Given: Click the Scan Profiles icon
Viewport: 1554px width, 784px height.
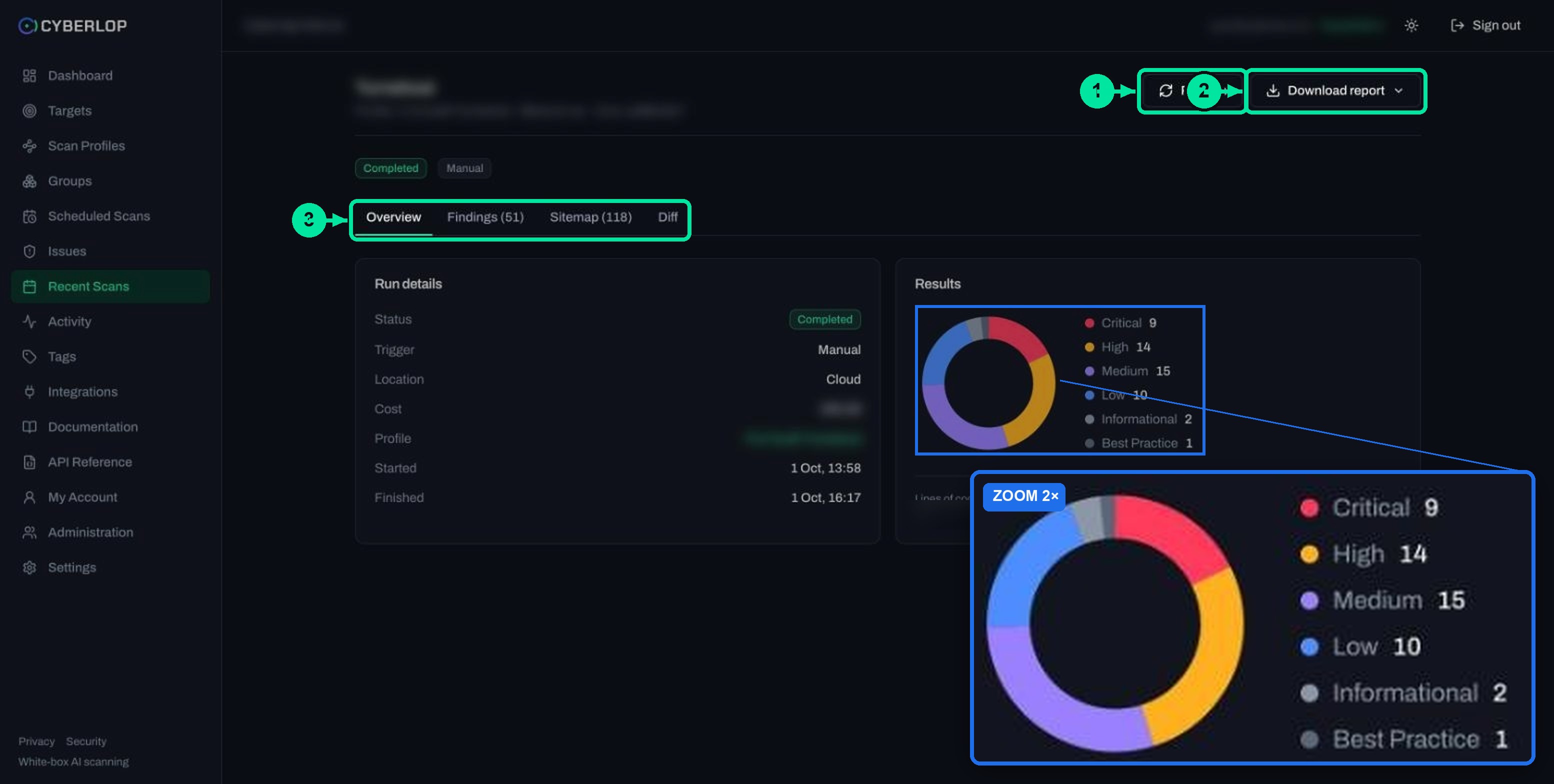Looking at the screenshot, I should (29, 146).
